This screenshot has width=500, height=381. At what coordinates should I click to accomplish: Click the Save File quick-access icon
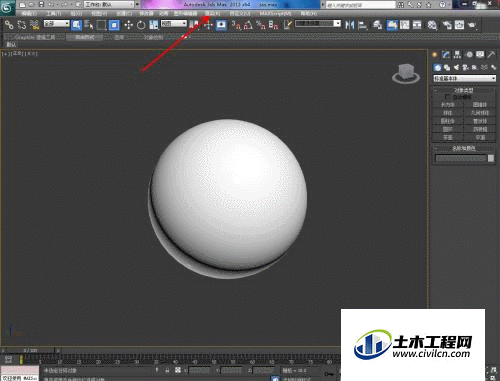click(x=41, y=5)
